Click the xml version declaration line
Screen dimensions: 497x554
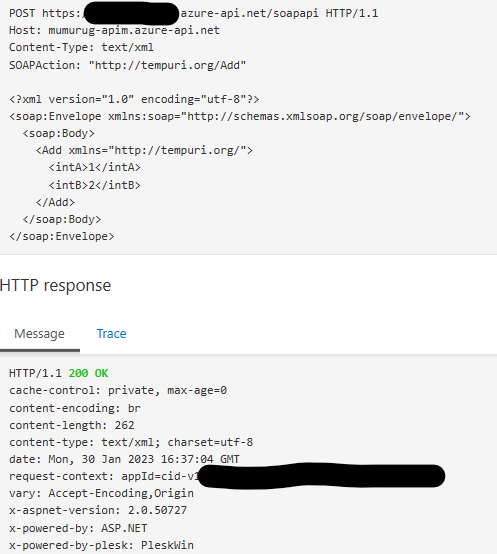point(134,99)
